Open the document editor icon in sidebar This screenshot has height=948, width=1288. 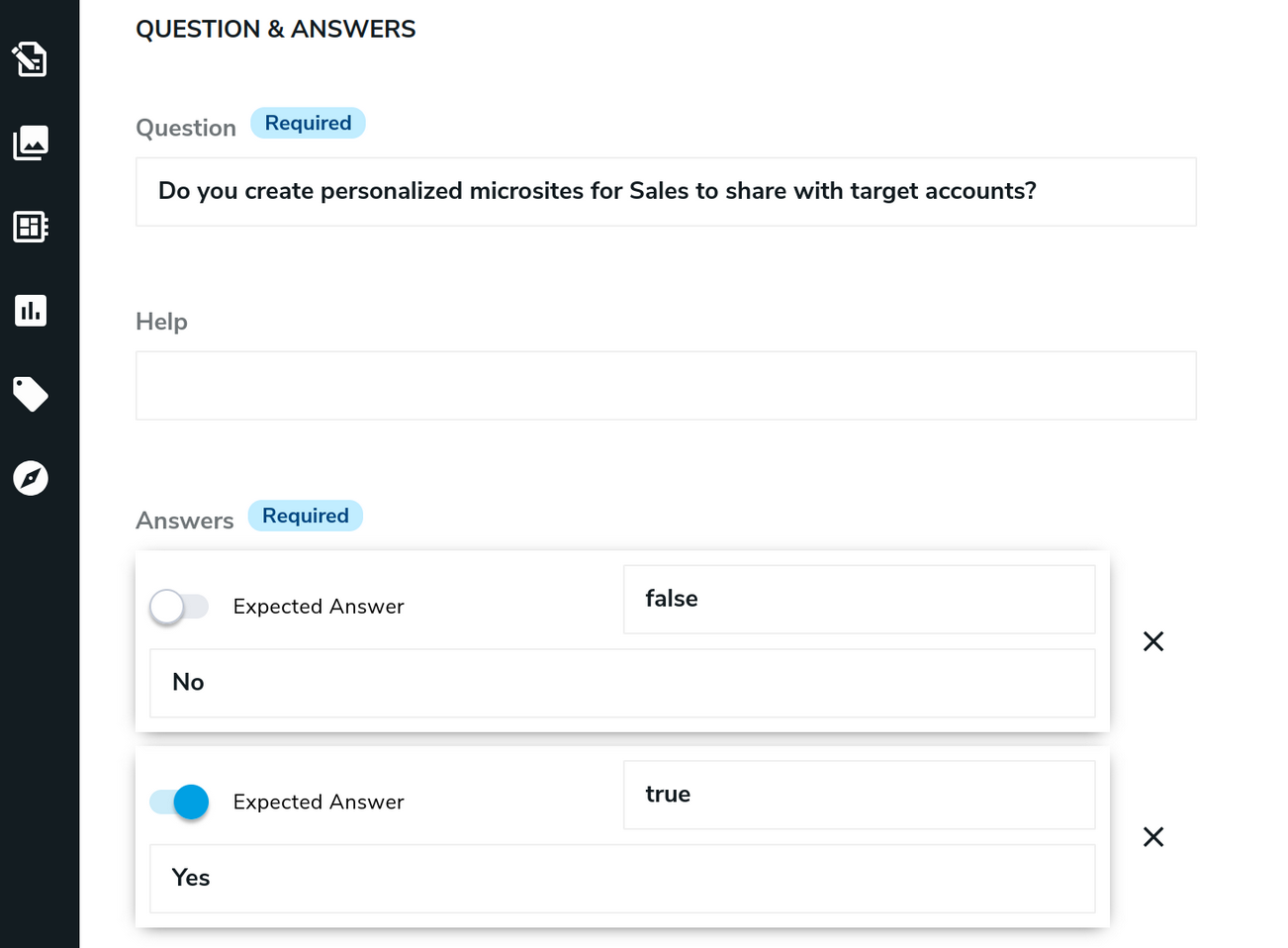pyautogui.click(x=31, y=59)
